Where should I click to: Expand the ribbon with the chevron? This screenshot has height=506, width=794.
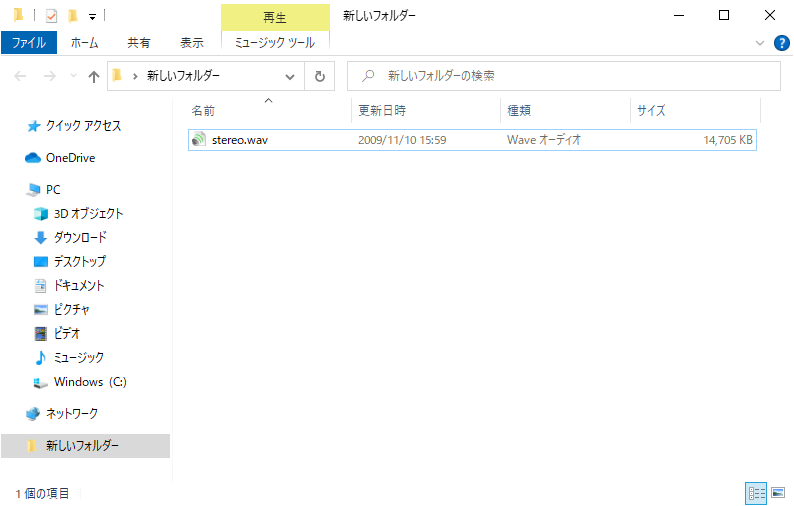[760, 43]
